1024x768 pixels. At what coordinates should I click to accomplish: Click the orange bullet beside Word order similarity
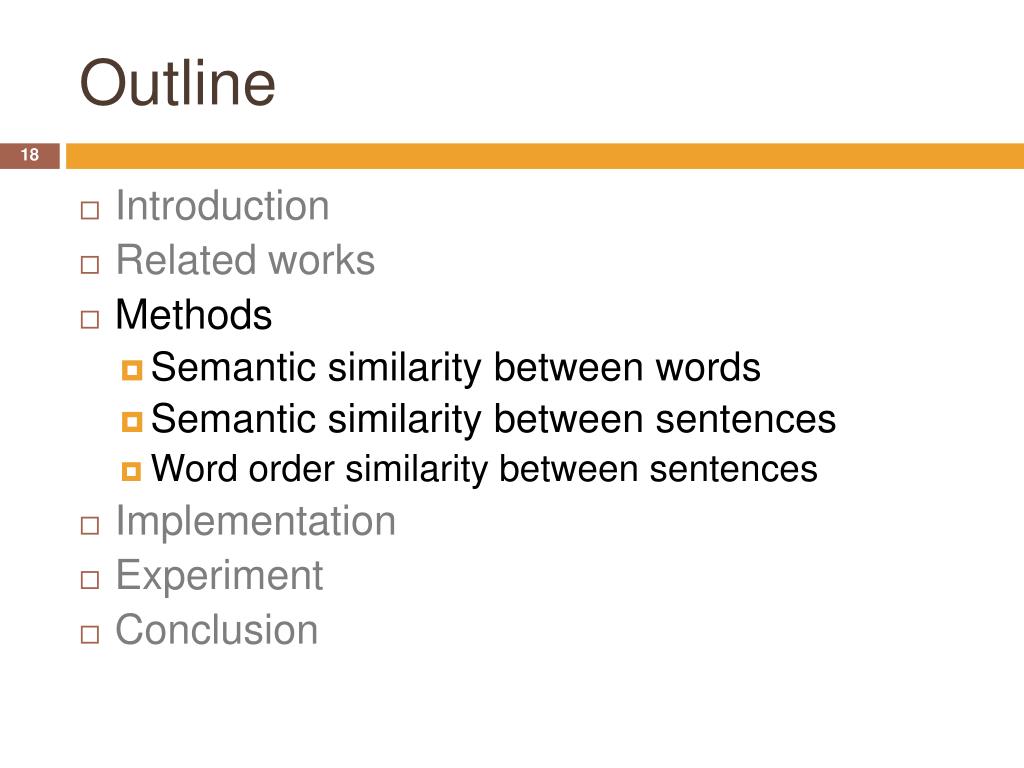click(131, 471)
